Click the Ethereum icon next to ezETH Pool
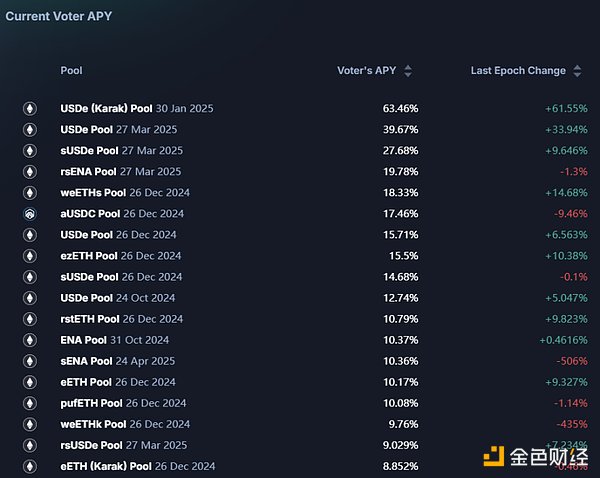This screenshot has width=600, height=478. 30,256
